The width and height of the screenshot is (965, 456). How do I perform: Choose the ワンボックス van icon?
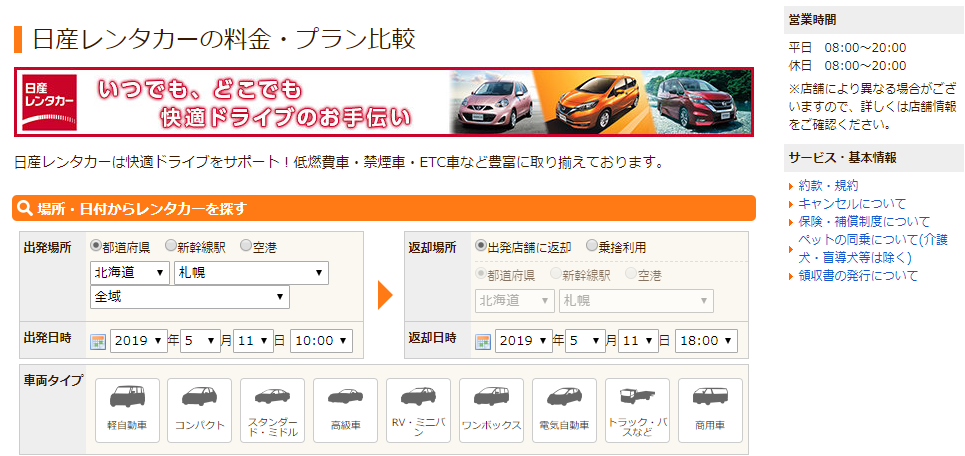tap(491, 409)
